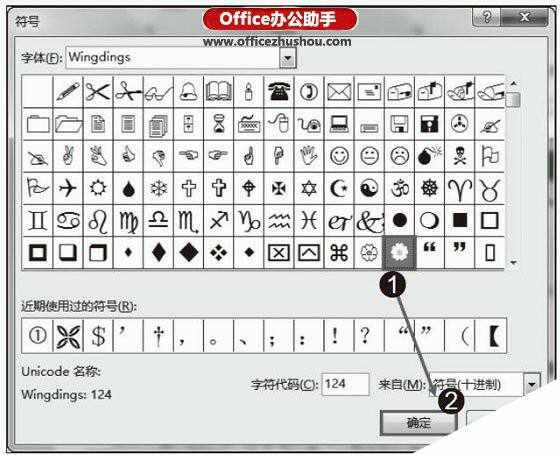Viewport: 560px width, 455px height.
Task: Insert recent symbol circled number one
Action: click(38, 335)
